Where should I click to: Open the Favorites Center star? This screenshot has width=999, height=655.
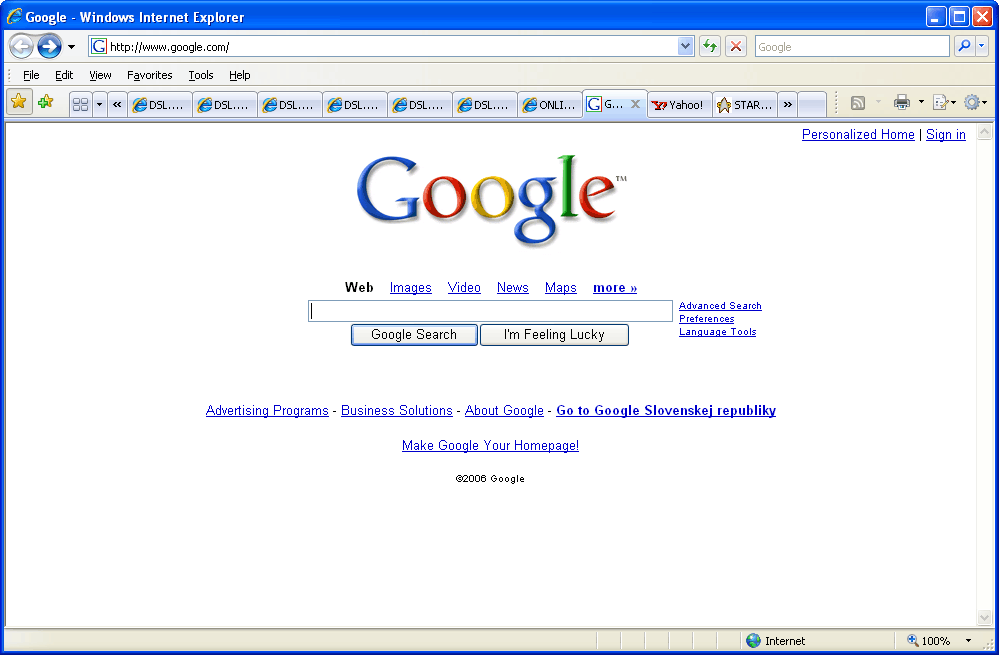tap(19, 102)
